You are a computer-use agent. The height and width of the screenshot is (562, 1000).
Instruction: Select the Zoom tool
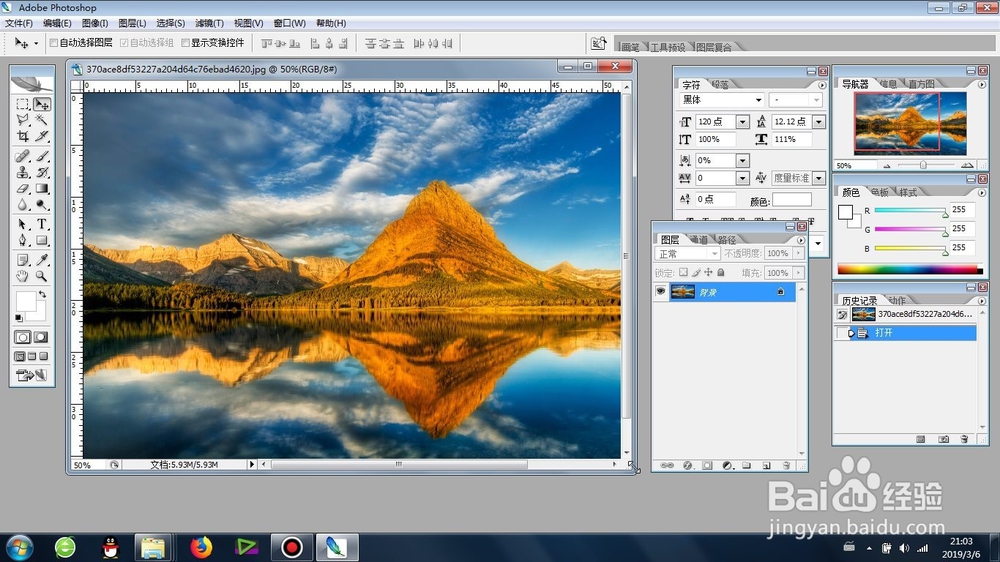coord(42,276)
